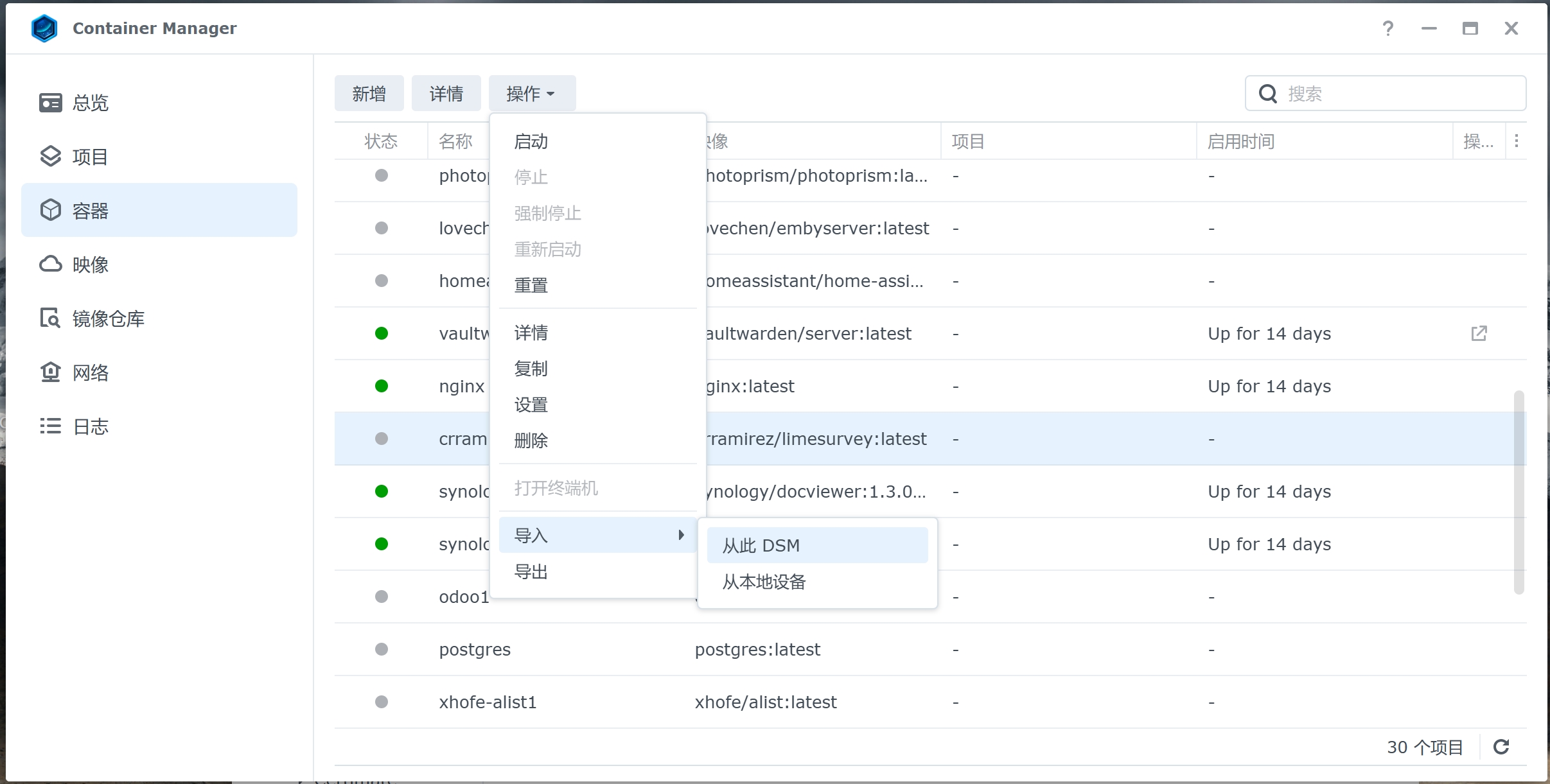Open column options three-dot menu

tap(1517, 141)
